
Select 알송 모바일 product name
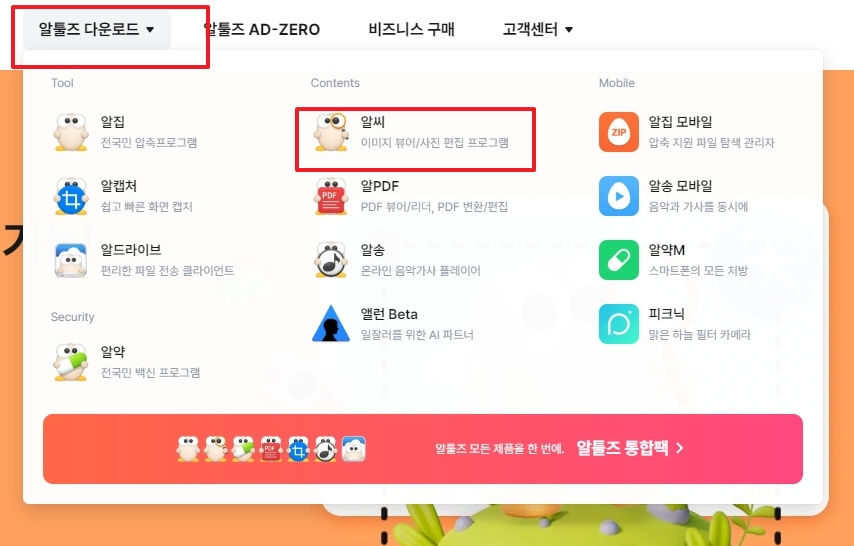[x=680, y=186]
